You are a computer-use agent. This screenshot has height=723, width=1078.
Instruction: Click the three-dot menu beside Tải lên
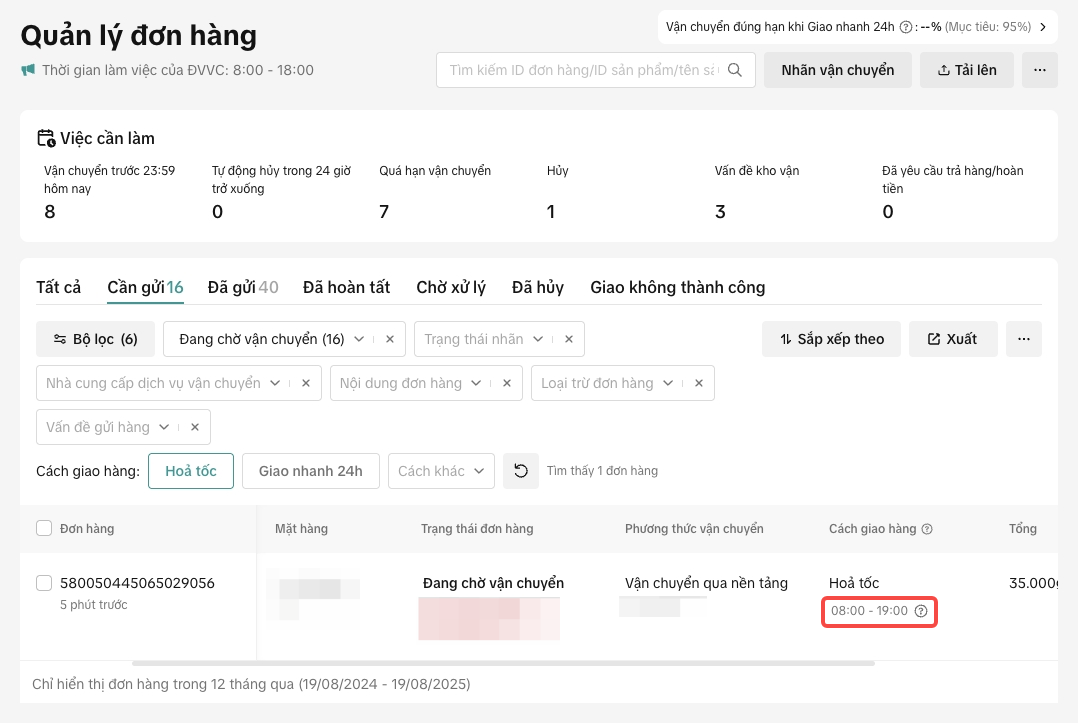(x=1040, y=70)
